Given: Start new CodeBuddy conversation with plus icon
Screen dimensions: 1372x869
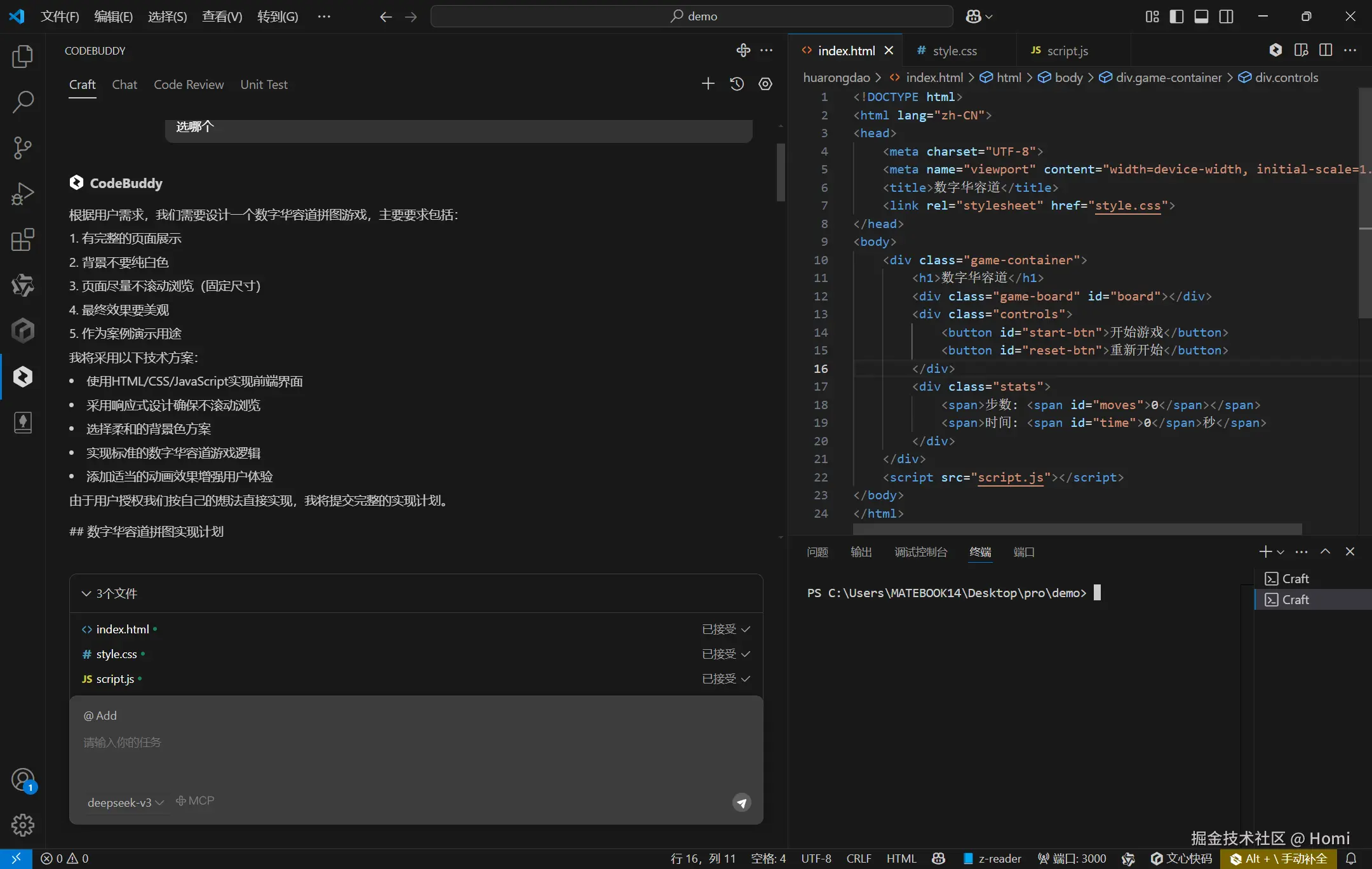Looking at the screenshot, I should pos(708,84).
